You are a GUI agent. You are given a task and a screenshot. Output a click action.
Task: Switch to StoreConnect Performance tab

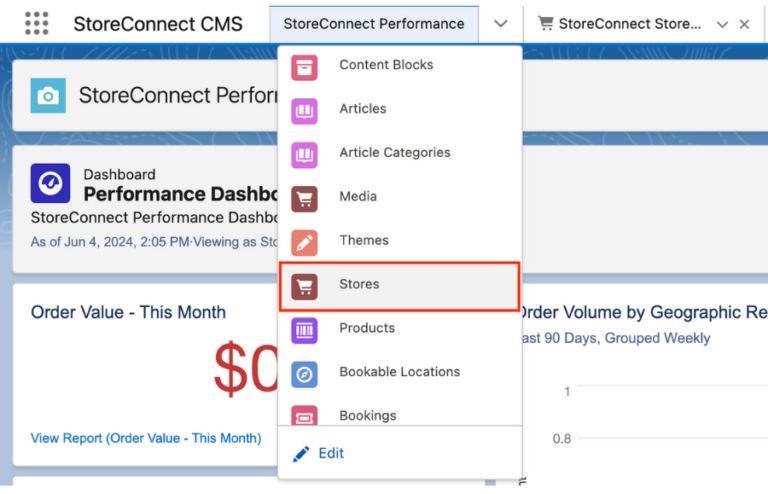373,24
